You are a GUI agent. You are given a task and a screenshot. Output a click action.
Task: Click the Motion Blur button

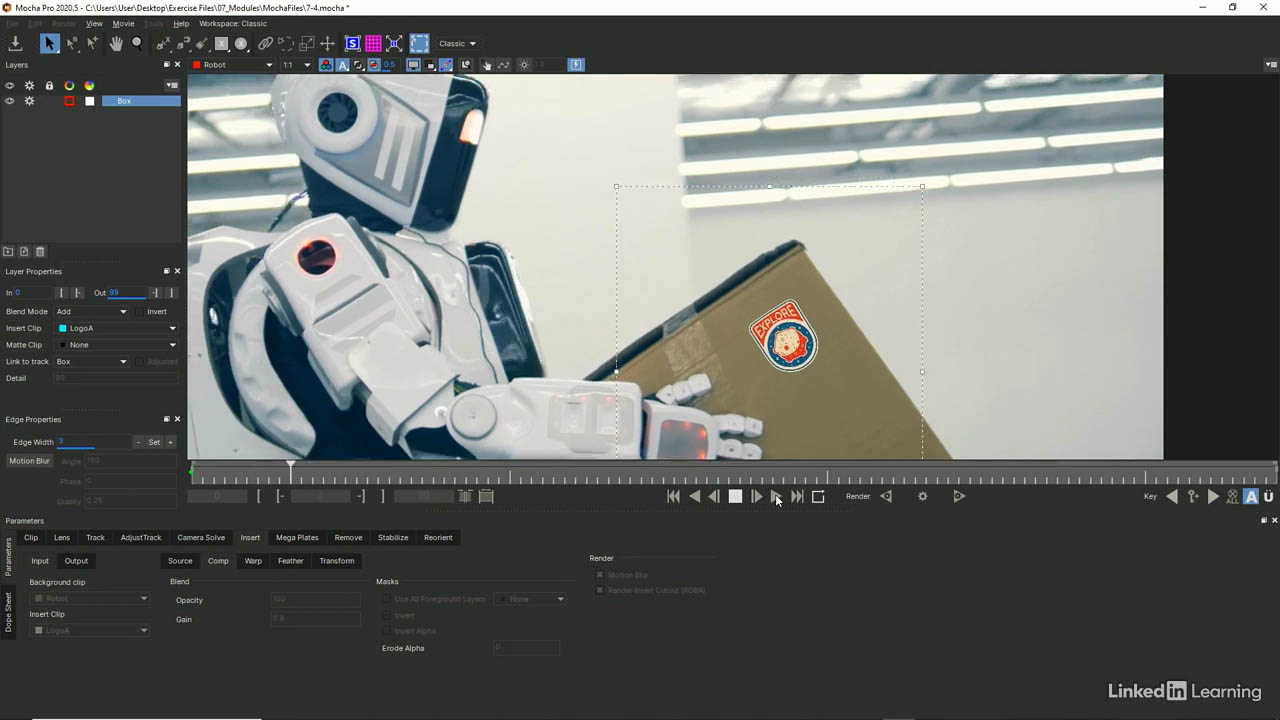pos(29,461)
